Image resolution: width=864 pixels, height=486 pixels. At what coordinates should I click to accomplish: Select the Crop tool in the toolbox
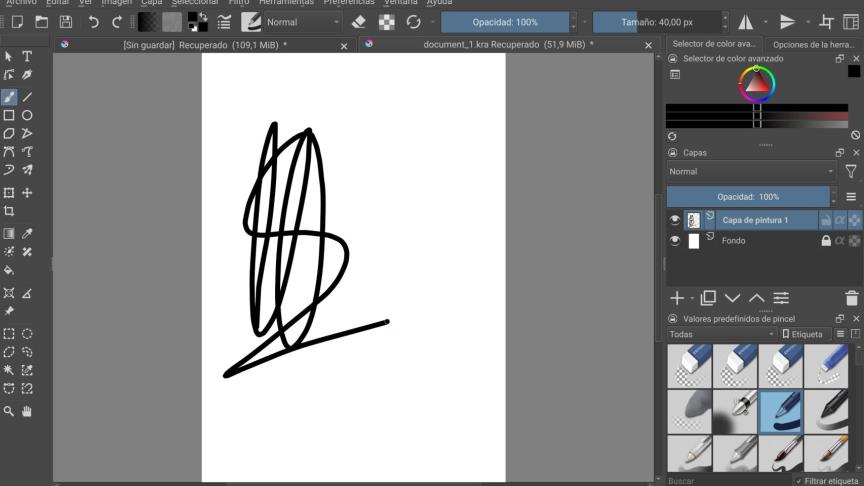click(x=9, y=211)
